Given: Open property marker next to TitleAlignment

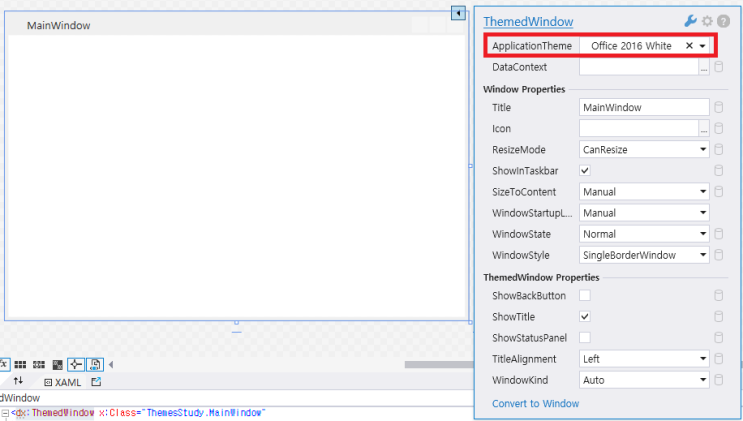Looking at the screenshot, I should (x=718, y=359).
